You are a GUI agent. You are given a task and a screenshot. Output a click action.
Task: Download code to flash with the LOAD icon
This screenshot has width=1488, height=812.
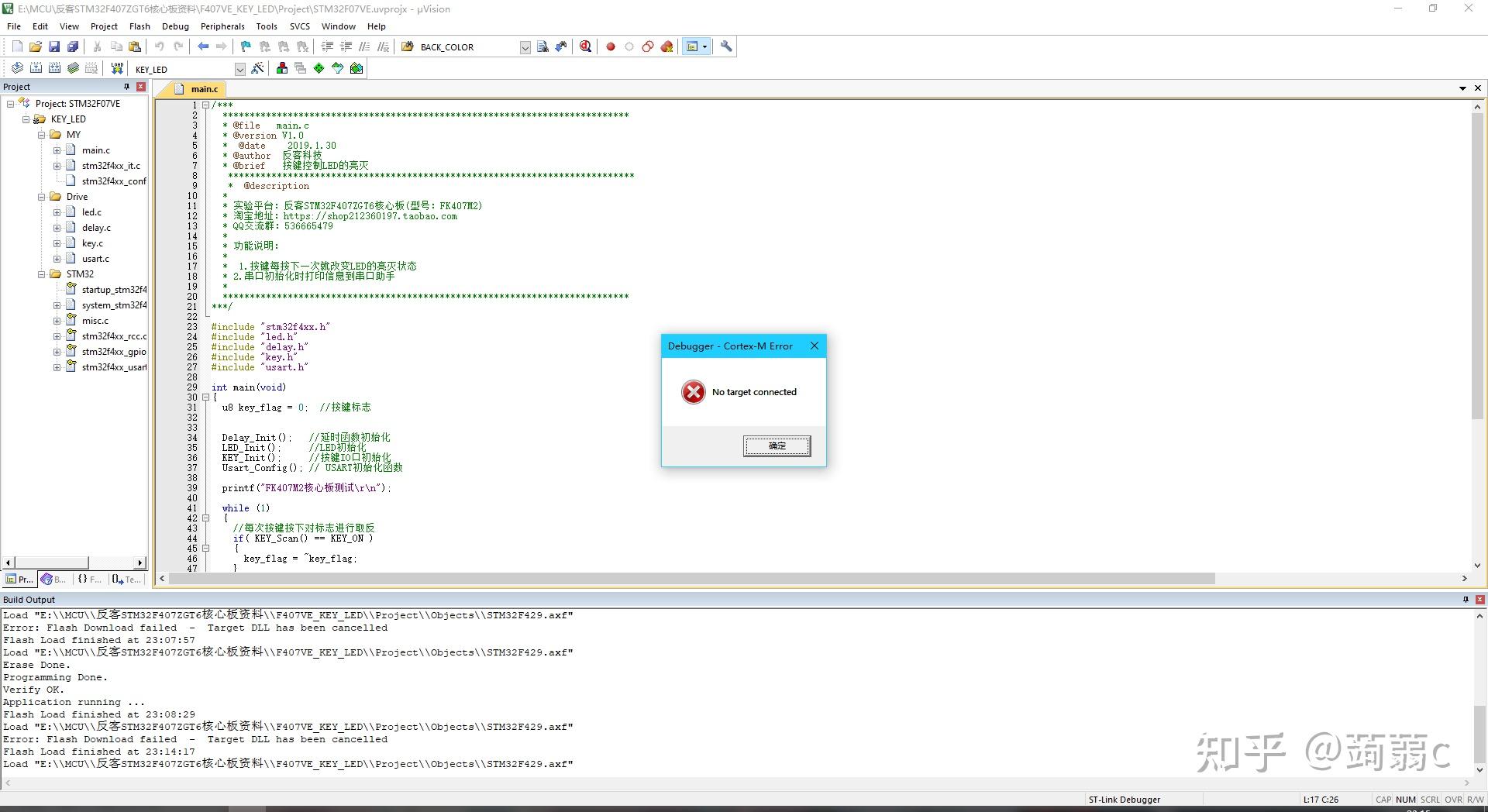(117, 68)
